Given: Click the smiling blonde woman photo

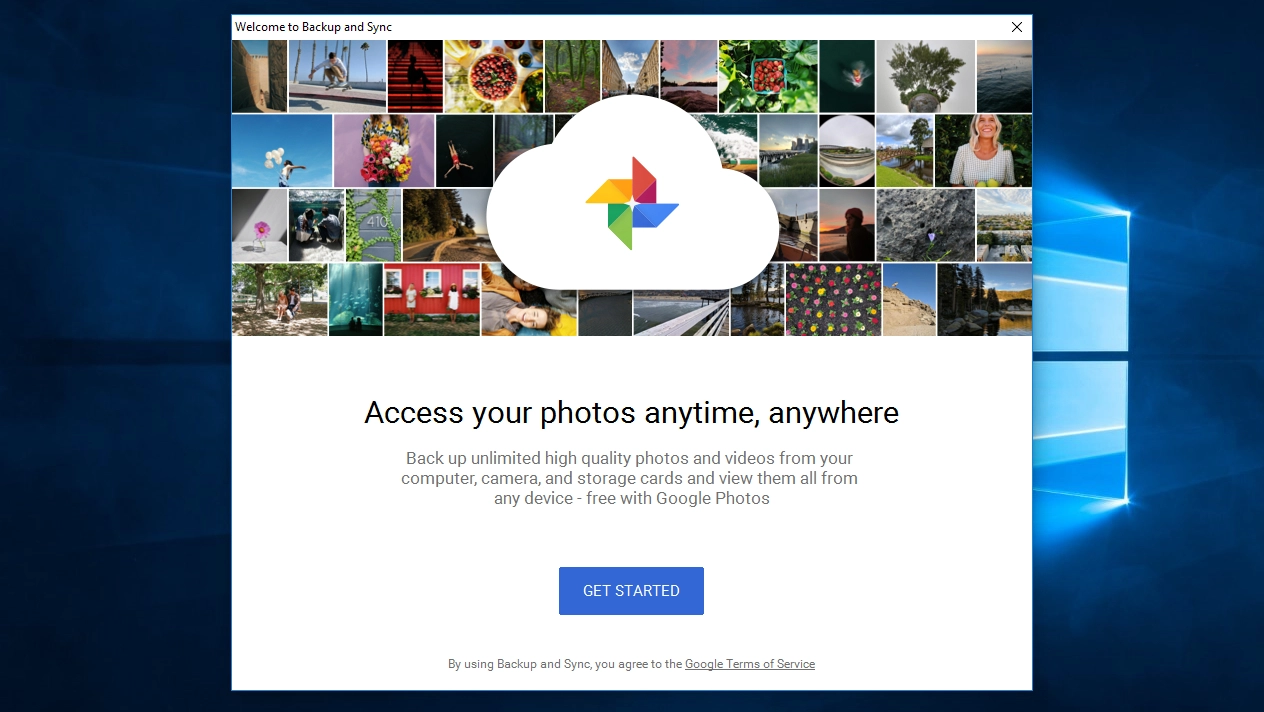Looking at the screenshot, I should (x=983, y=151).
